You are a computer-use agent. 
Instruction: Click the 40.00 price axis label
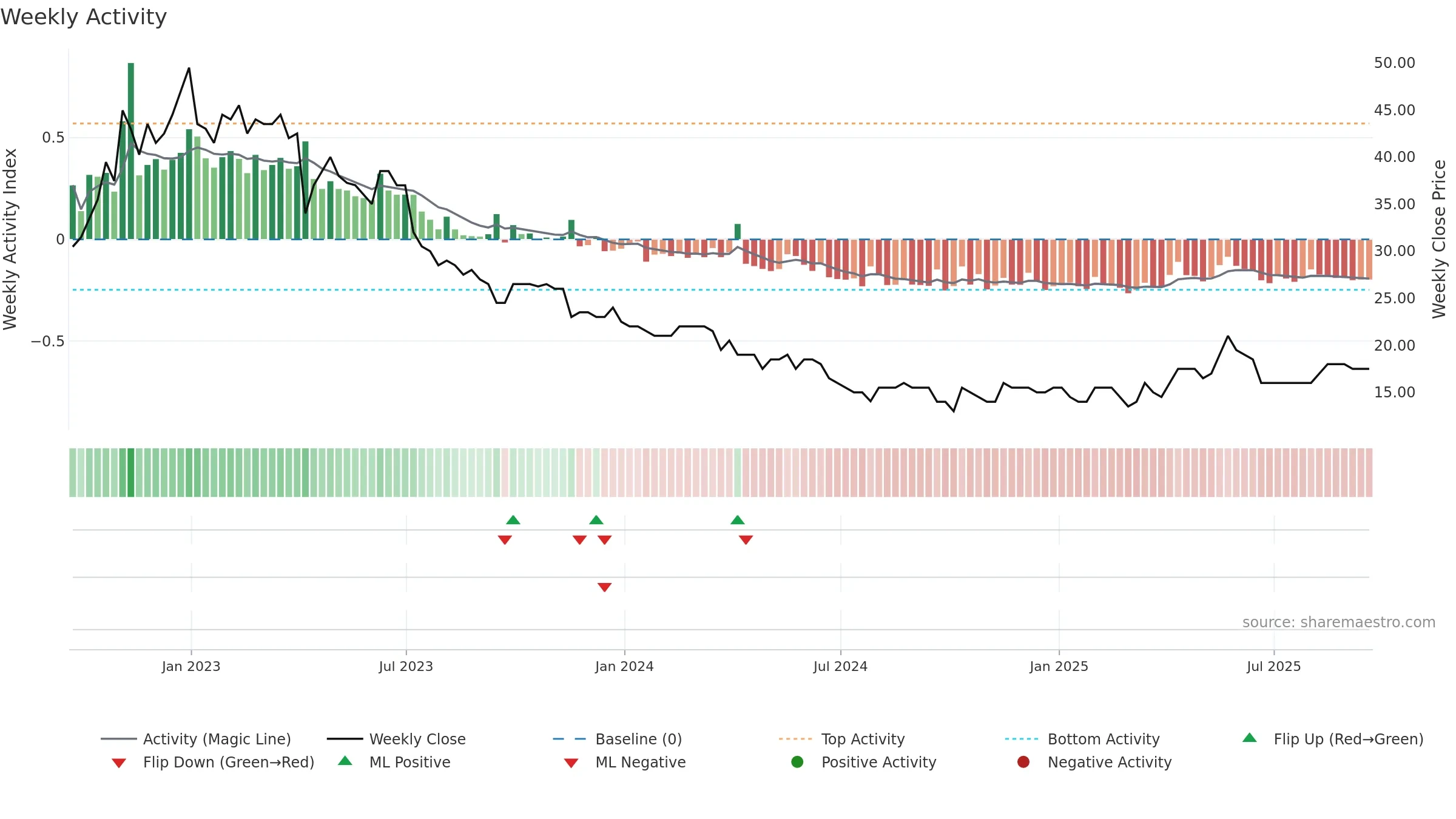coord(1395,157)
